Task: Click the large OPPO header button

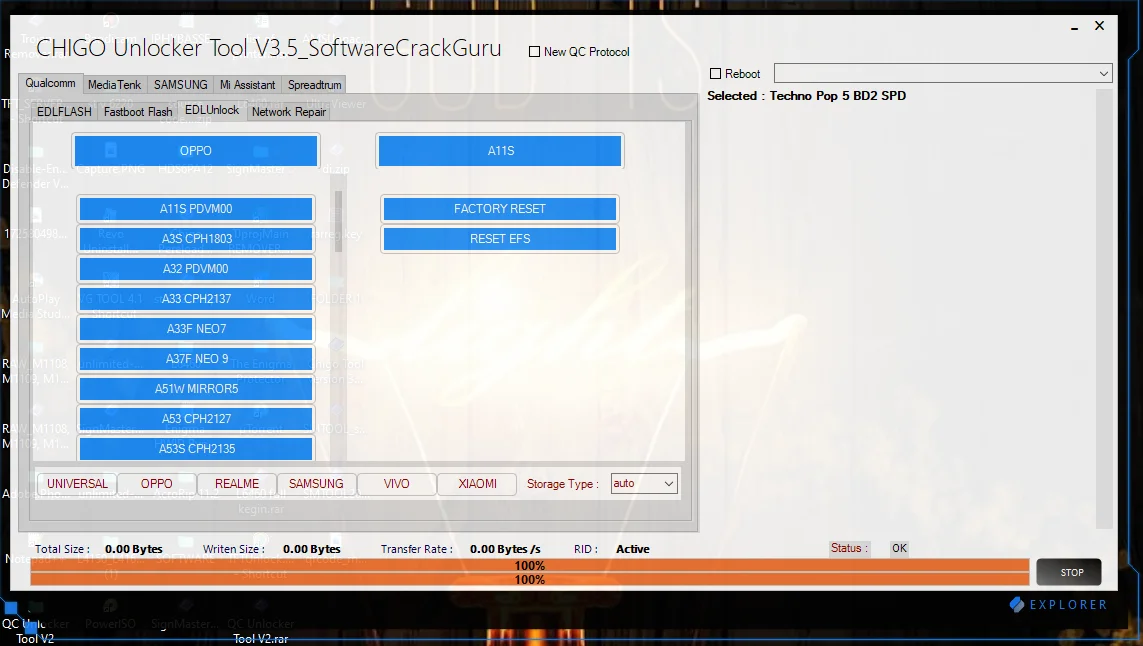Action: [195, 151]
